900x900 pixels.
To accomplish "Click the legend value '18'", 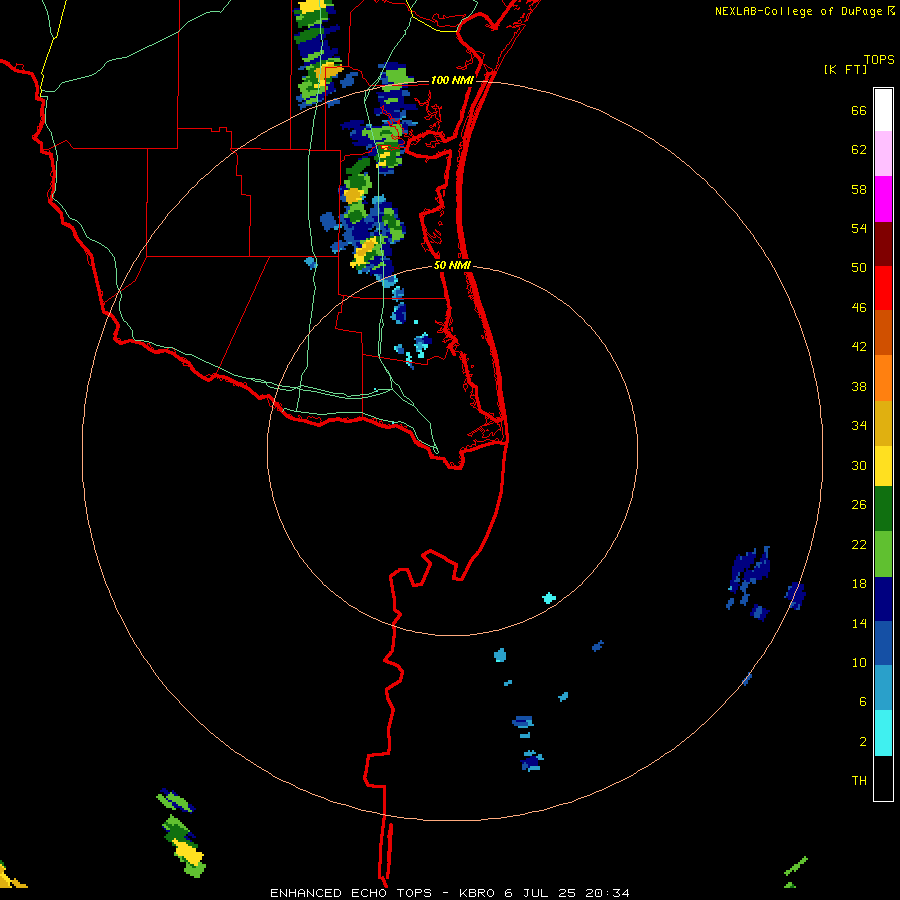I will pos(859,584).
